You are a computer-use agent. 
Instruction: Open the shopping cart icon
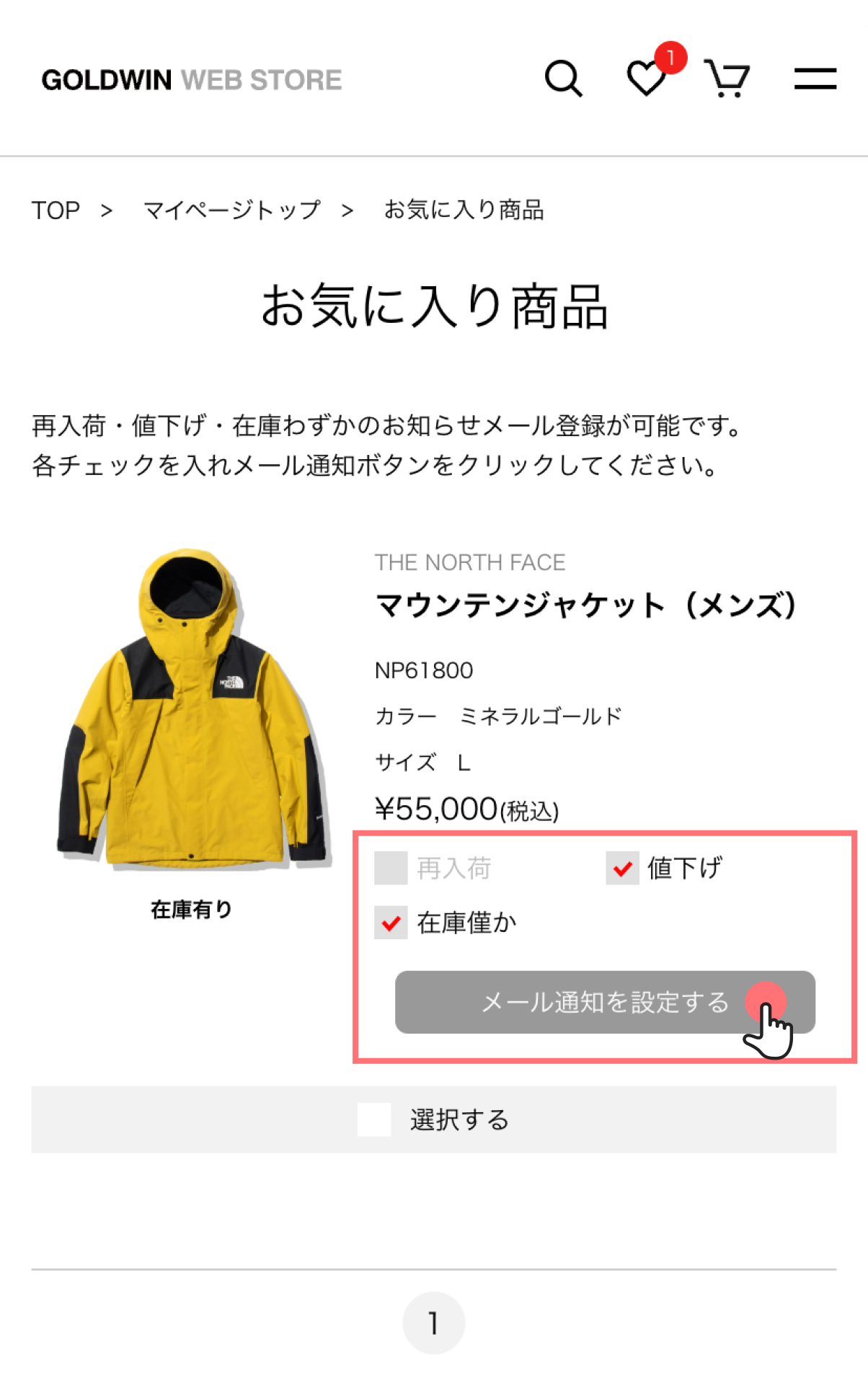tap(727, 79)
